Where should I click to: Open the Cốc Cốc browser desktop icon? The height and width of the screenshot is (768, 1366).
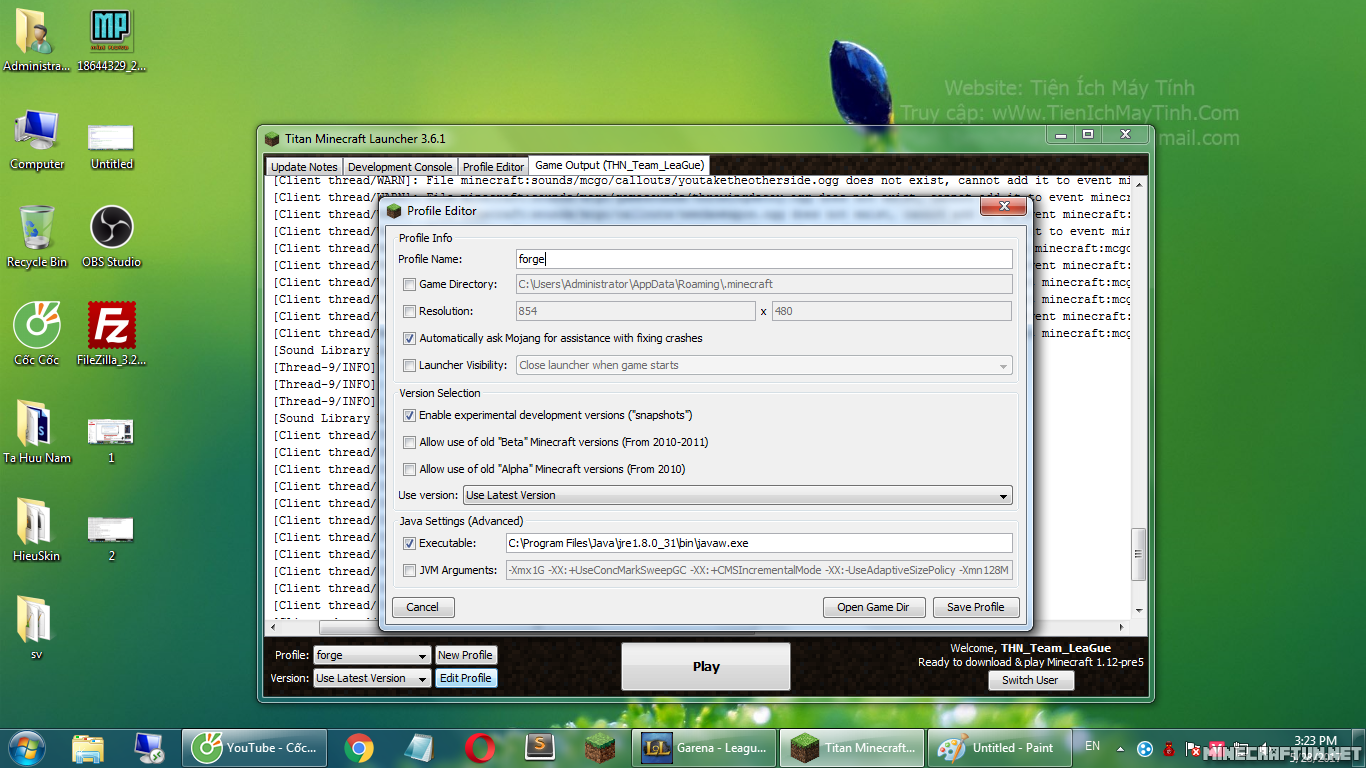[36, 327]
